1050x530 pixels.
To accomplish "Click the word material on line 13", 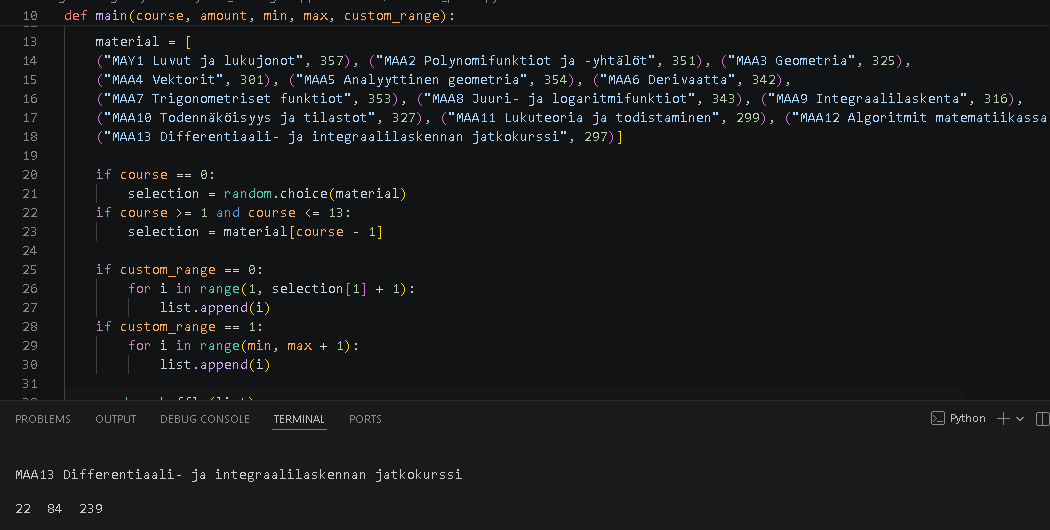I will (x=127, y=42).
